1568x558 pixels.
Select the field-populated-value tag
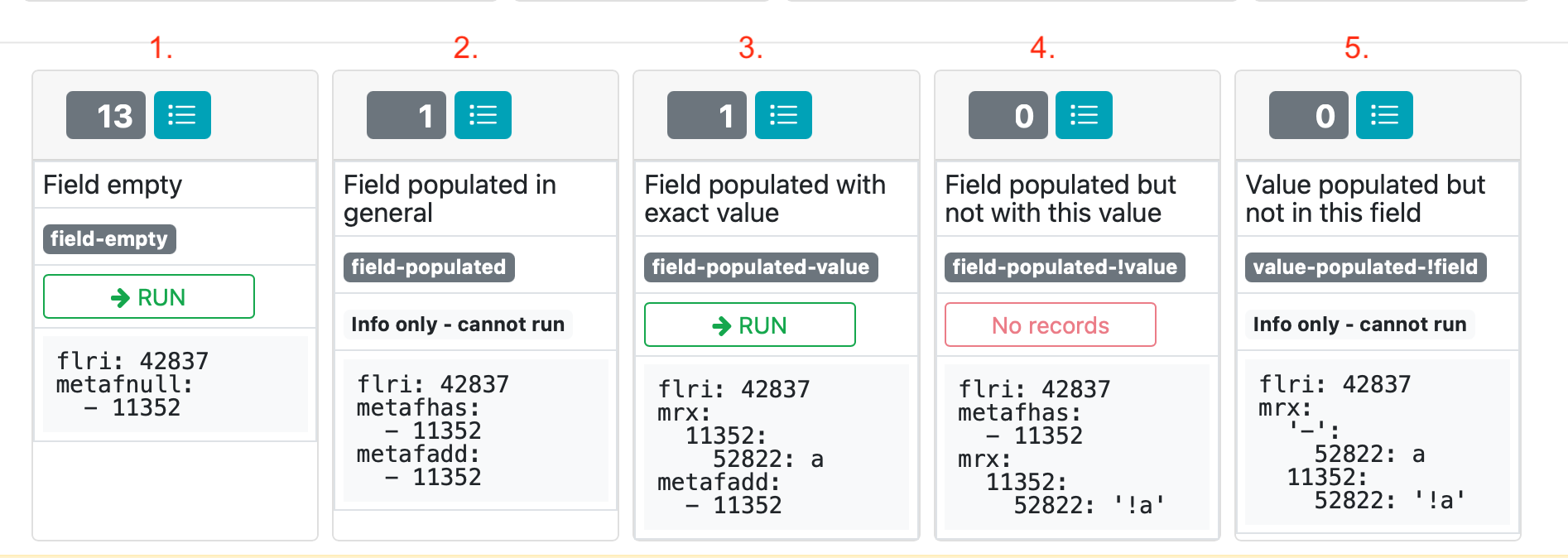[x=761, y=267]
